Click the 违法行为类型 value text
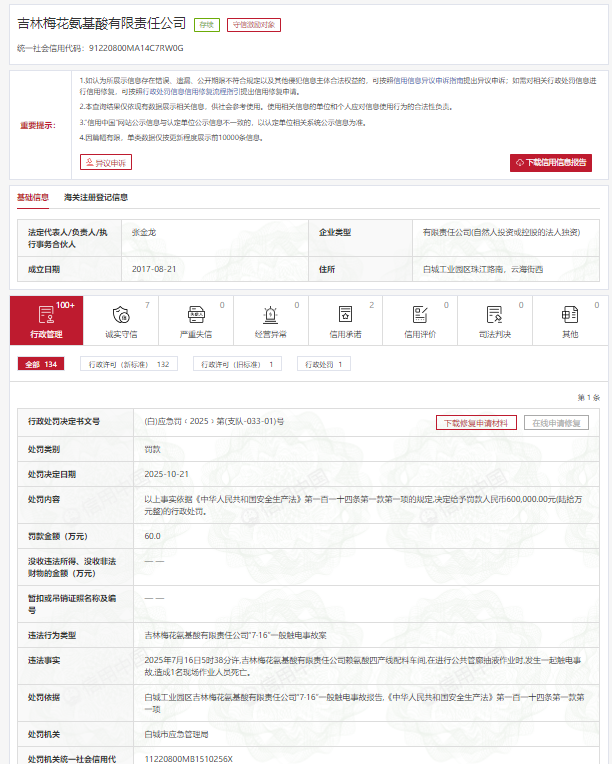Viewport: 612px width, 765px height. pyautogui.click(x=235, y=635)
